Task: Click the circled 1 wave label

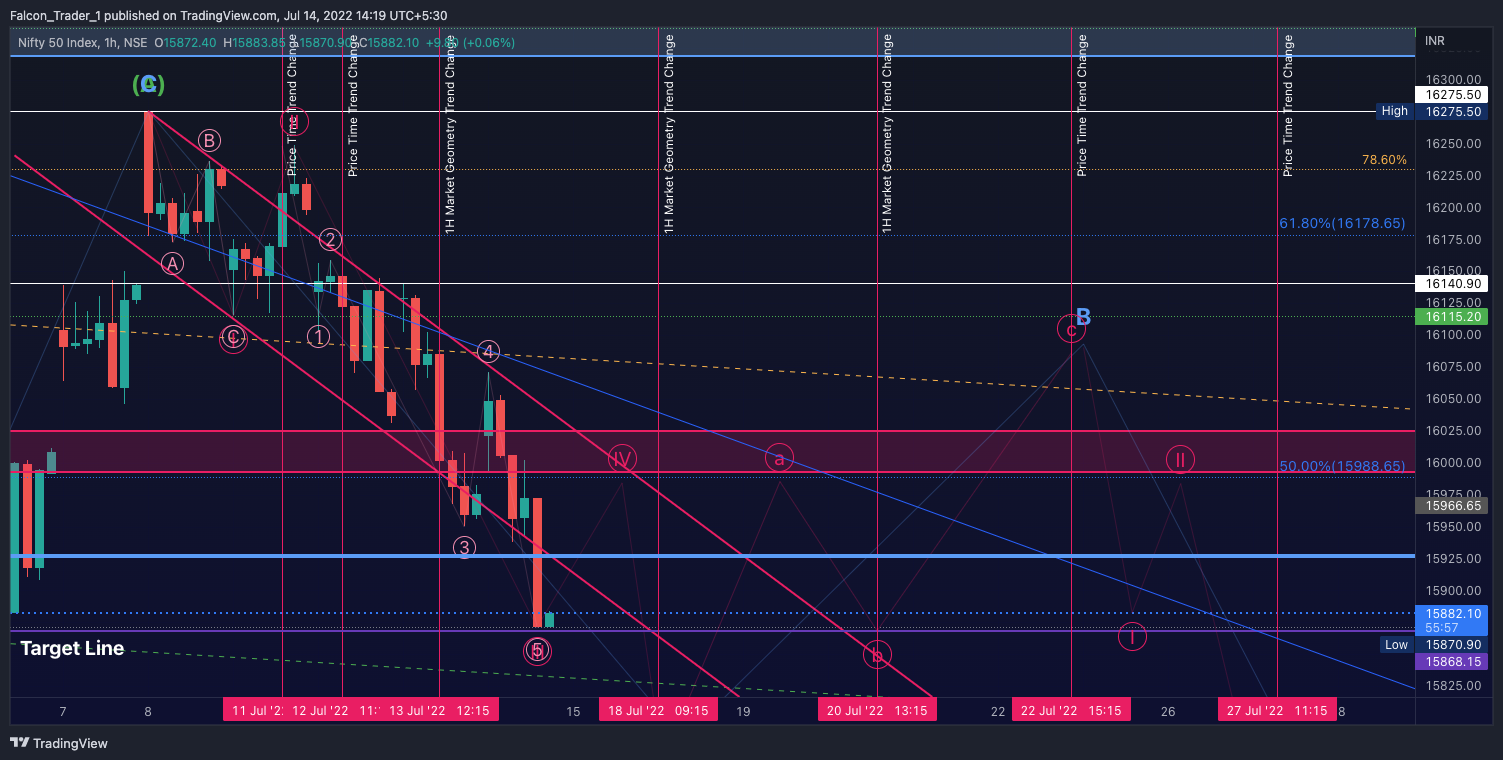Action: pos(318,336)
